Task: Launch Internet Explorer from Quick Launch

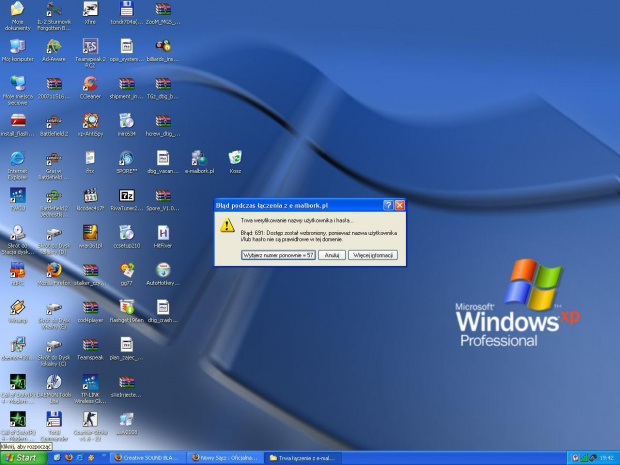Action: click(80, 457)
